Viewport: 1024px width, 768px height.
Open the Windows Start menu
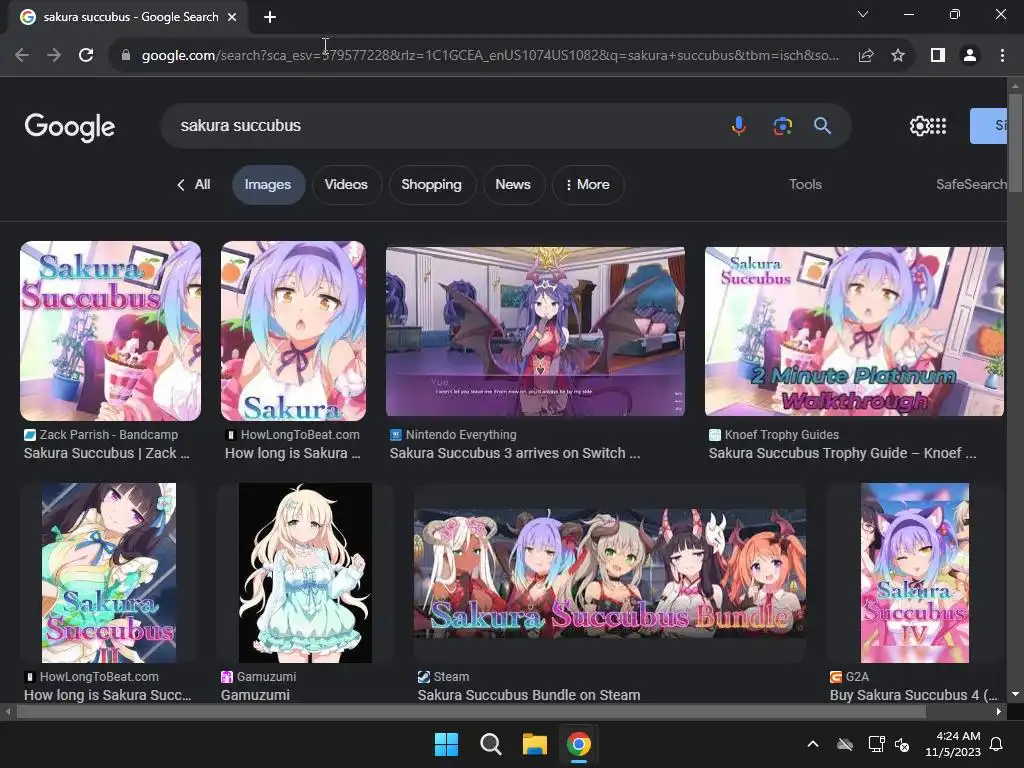click(x=447, y=744)
